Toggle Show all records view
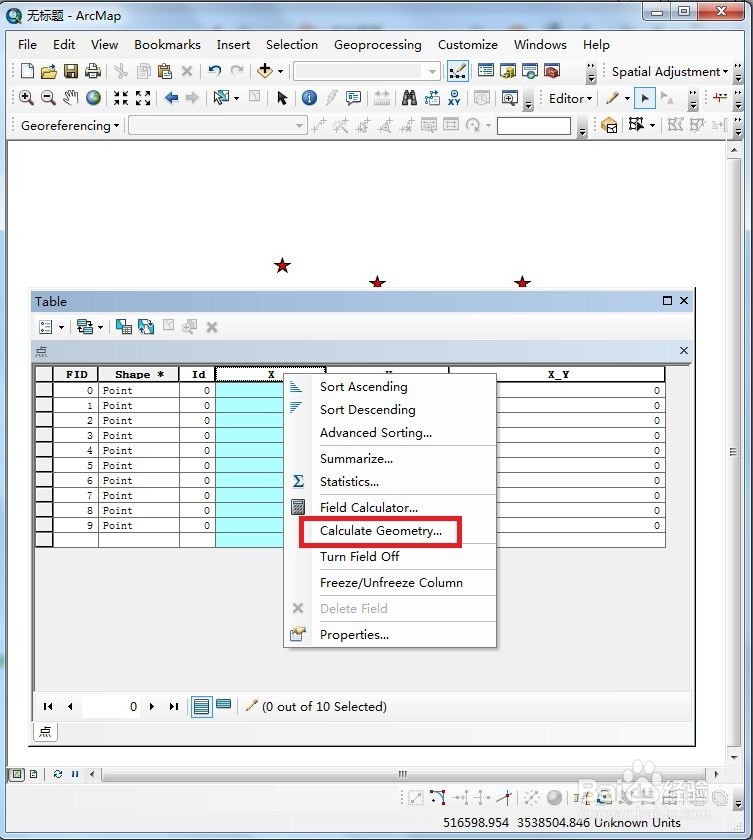The image size is (753, 840). [x=201, y=707]
